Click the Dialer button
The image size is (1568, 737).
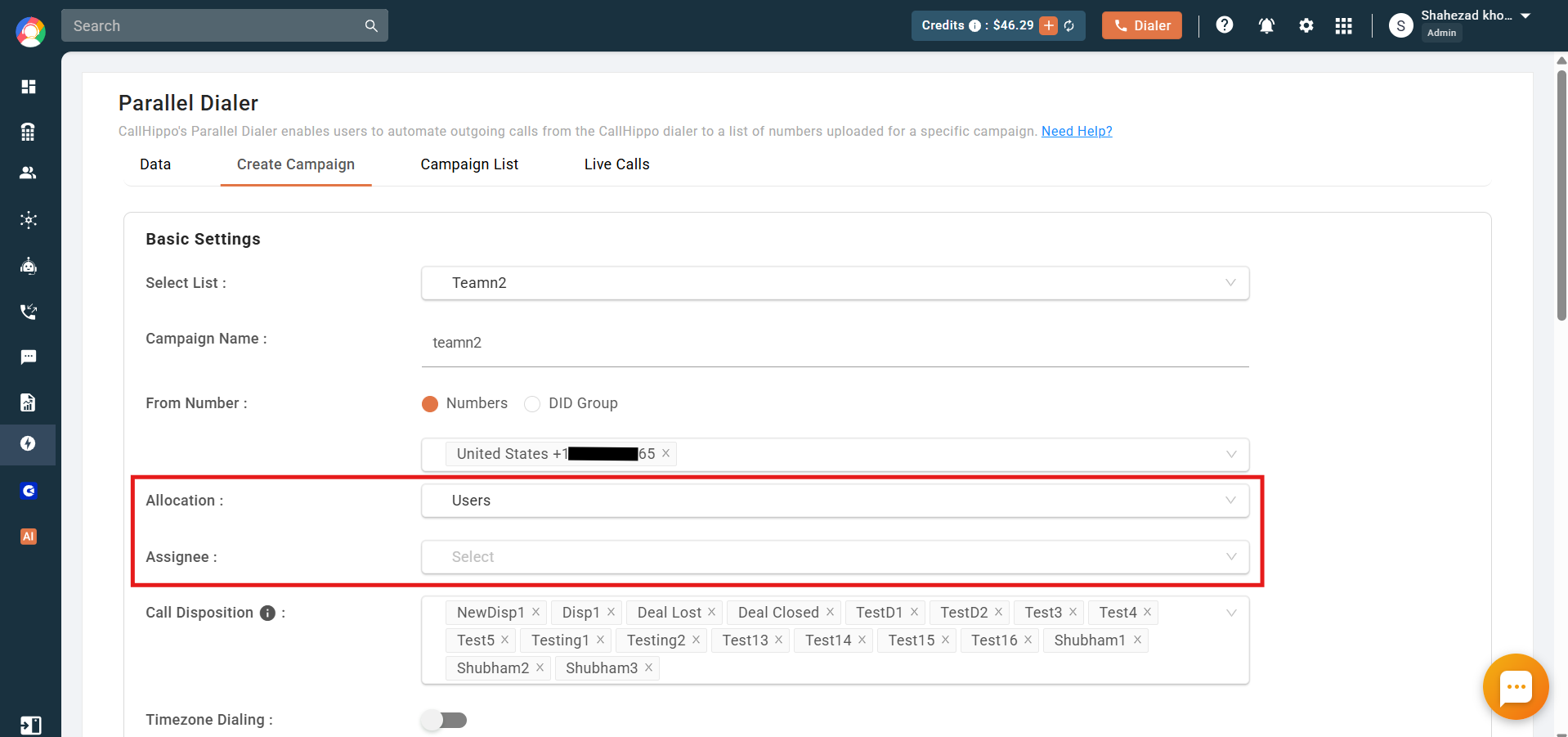1141,25
